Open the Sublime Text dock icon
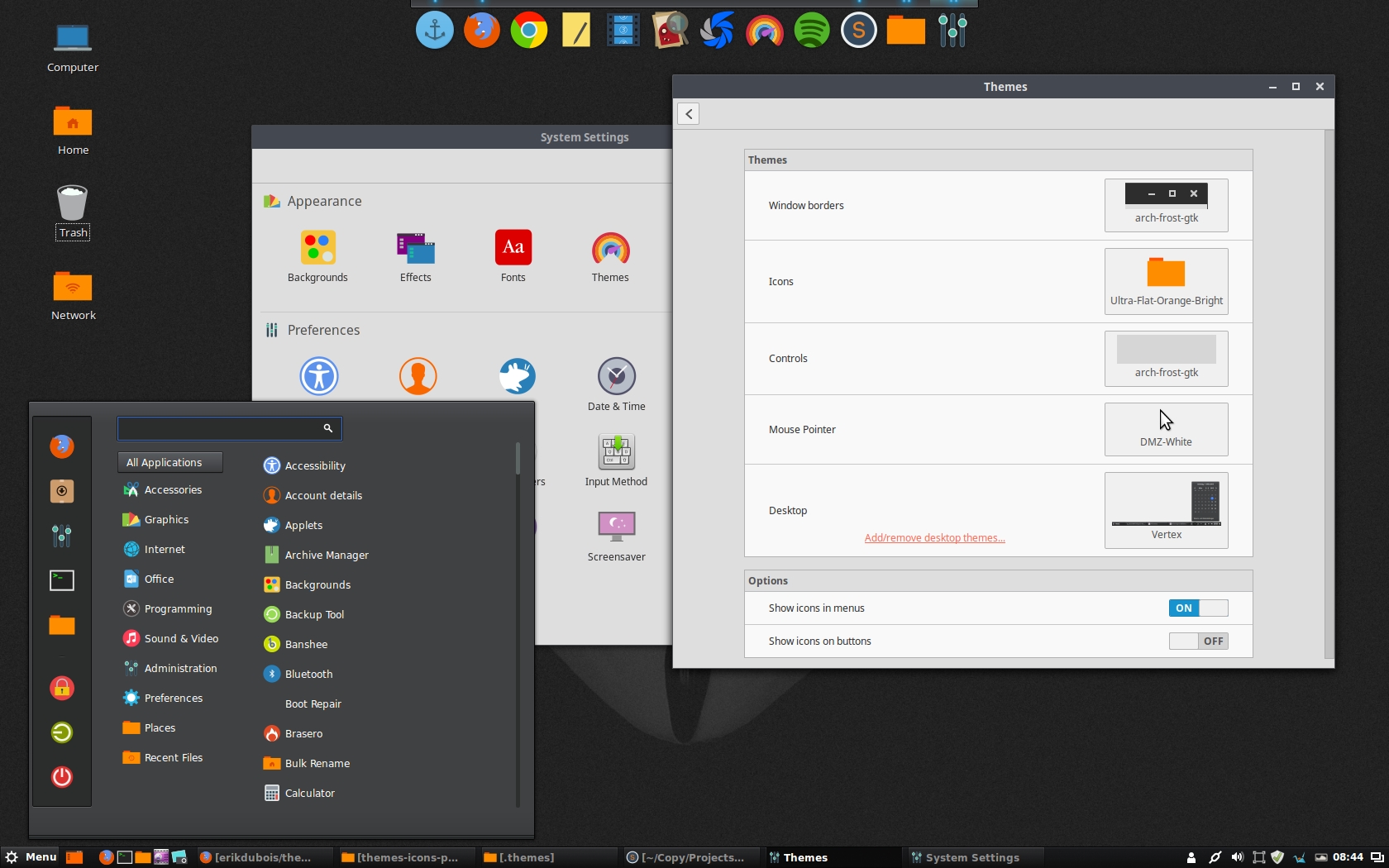This screenshot has height=868, width=1389. tap(859, 31)
